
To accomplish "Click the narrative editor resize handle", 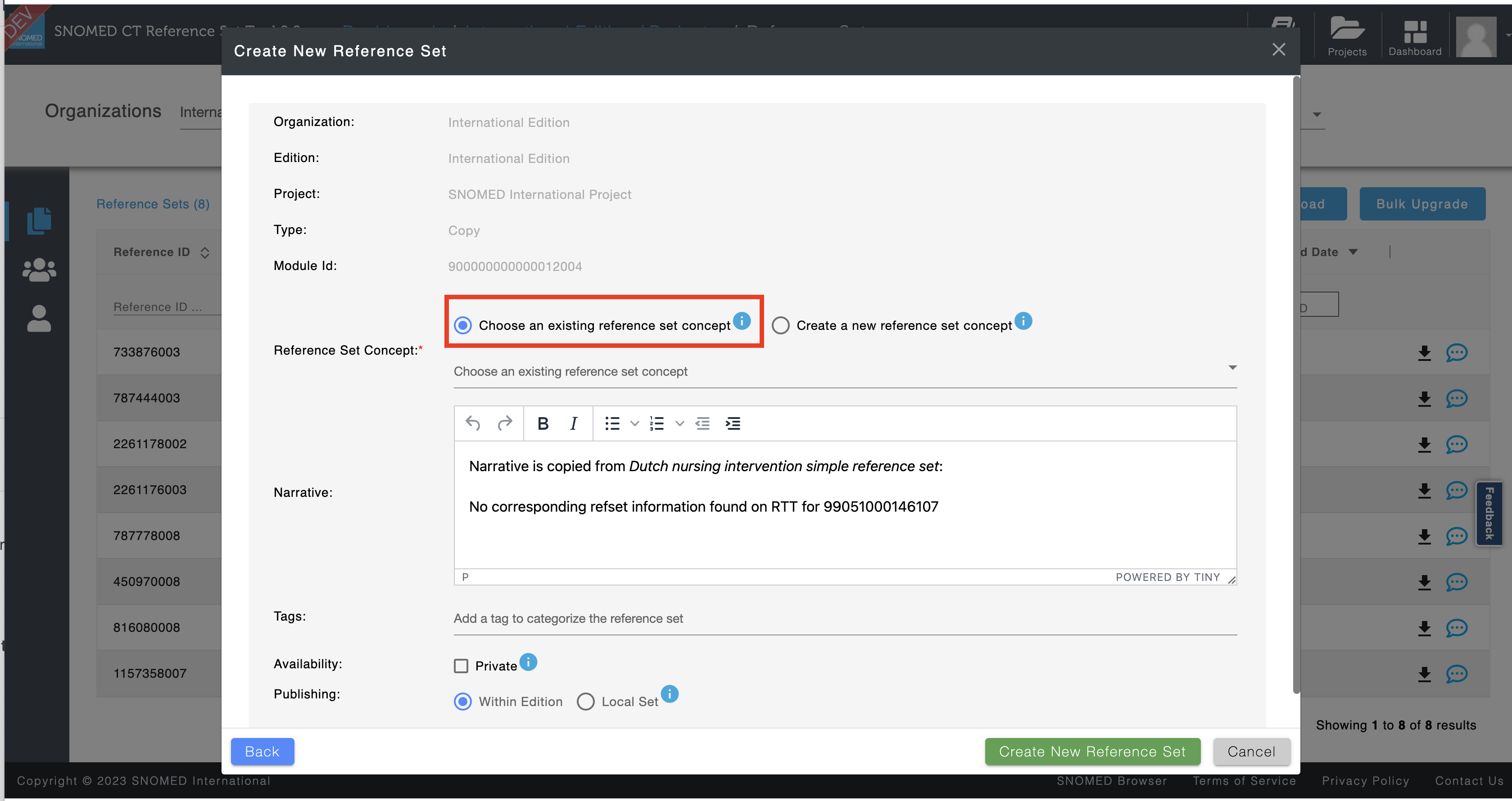I will point(1231,580).
